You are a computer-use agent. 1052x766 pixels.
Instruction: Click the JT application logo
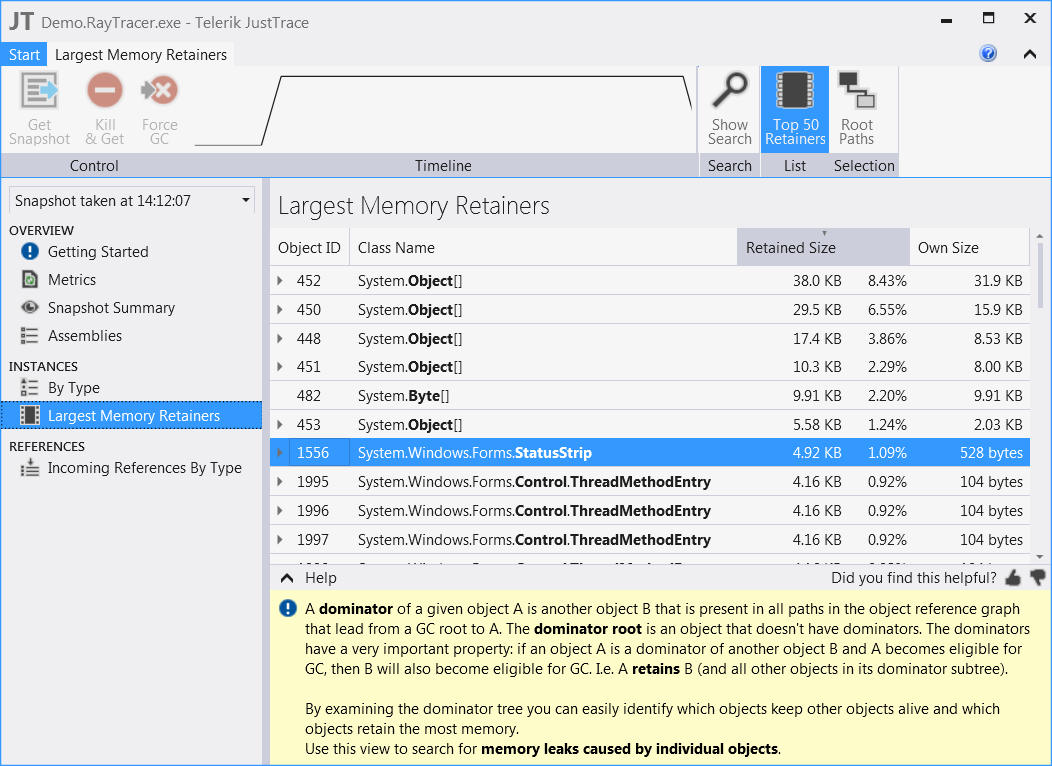pyautogui.click(x=21, y=21)
